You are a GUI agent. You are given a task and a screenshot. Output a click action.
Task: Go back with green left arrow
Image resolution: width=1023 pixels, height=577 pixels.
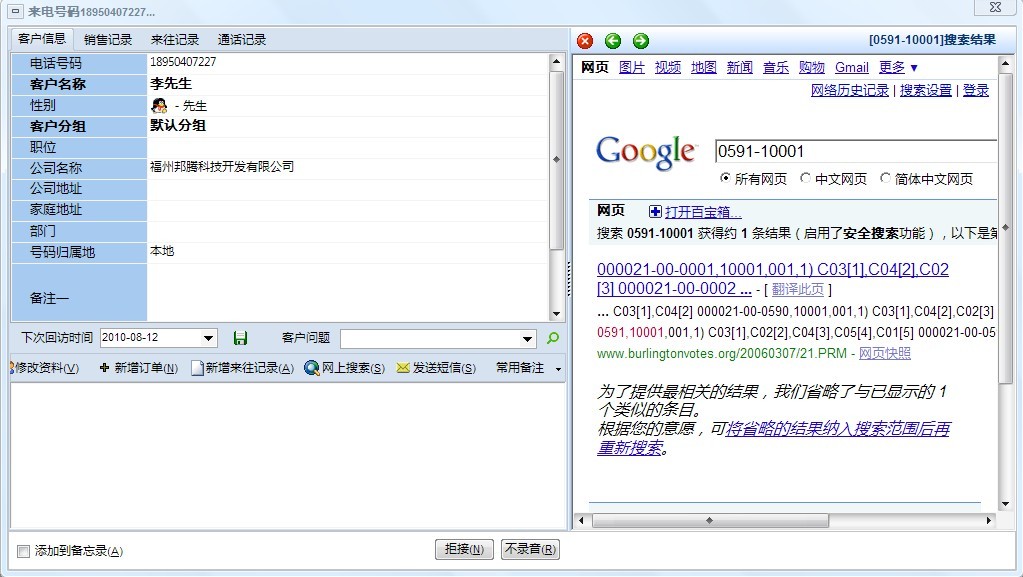click(613, 41)
